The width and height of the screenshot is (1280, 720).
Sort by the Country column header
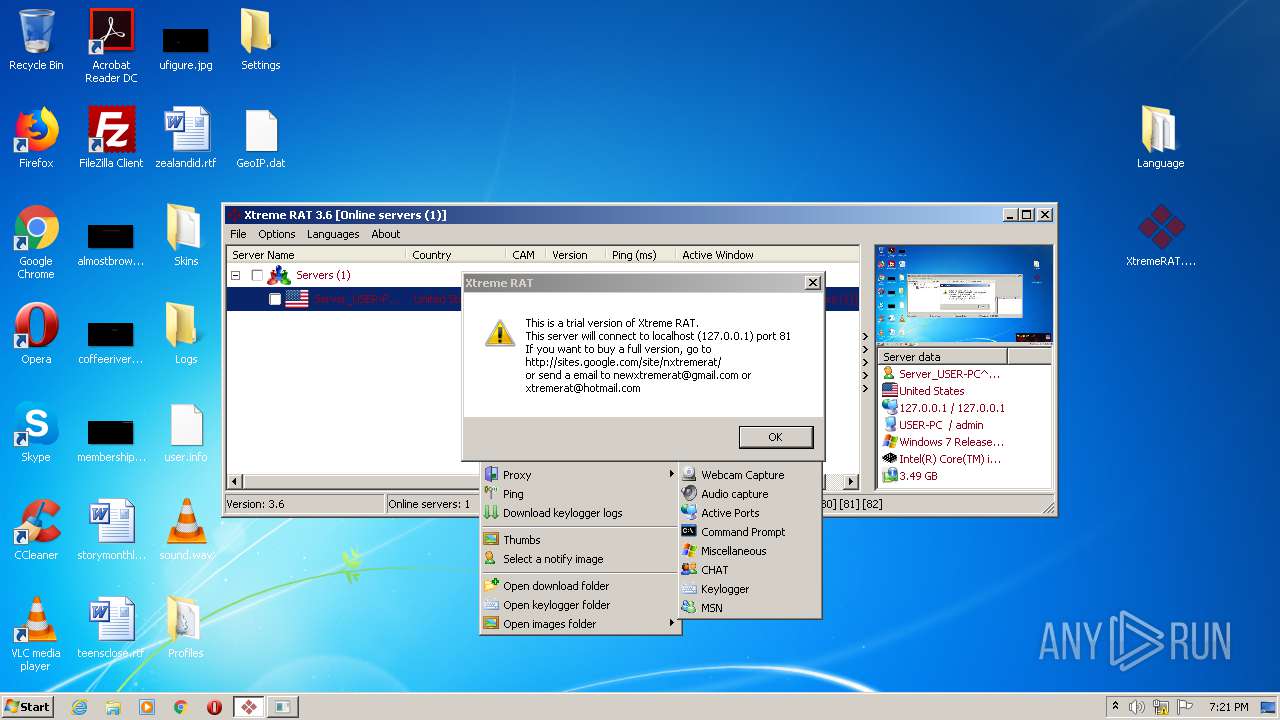pyautogui.click(x=455, y=255)
